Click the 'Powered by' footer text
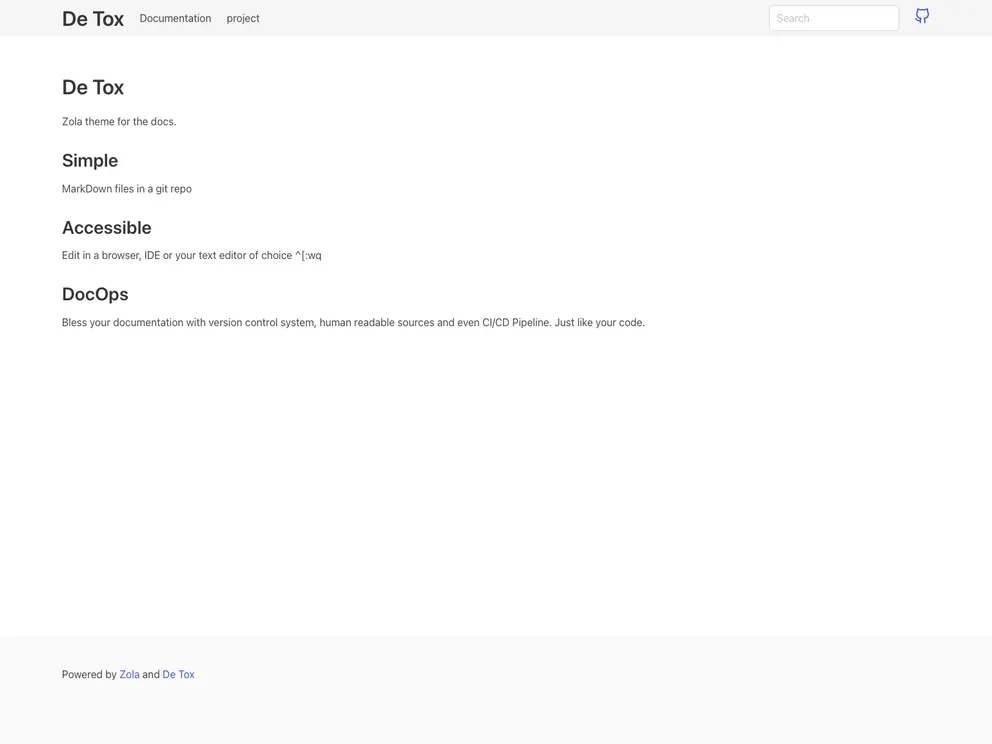 pyautogui.click(x=89, y=674)
